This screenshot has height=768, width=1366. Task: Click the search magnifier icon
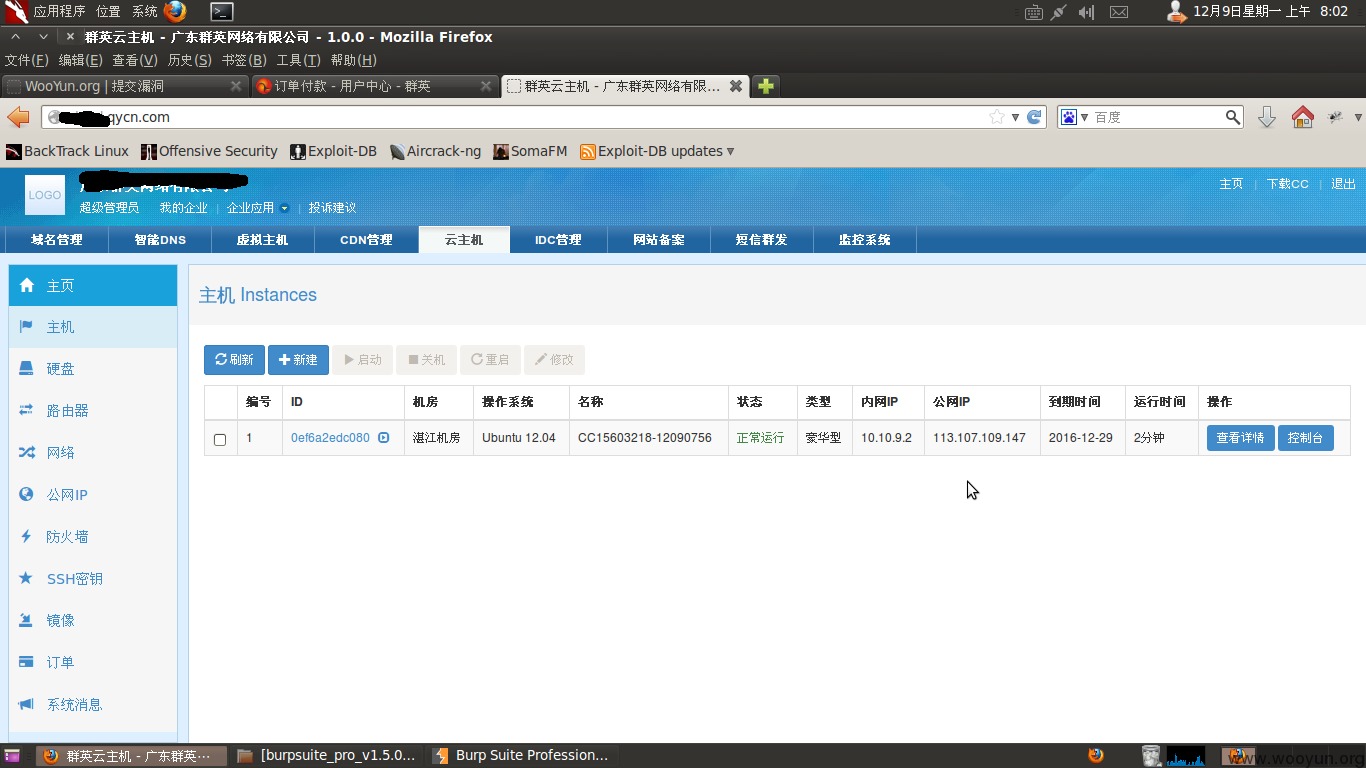[1233, 117]
